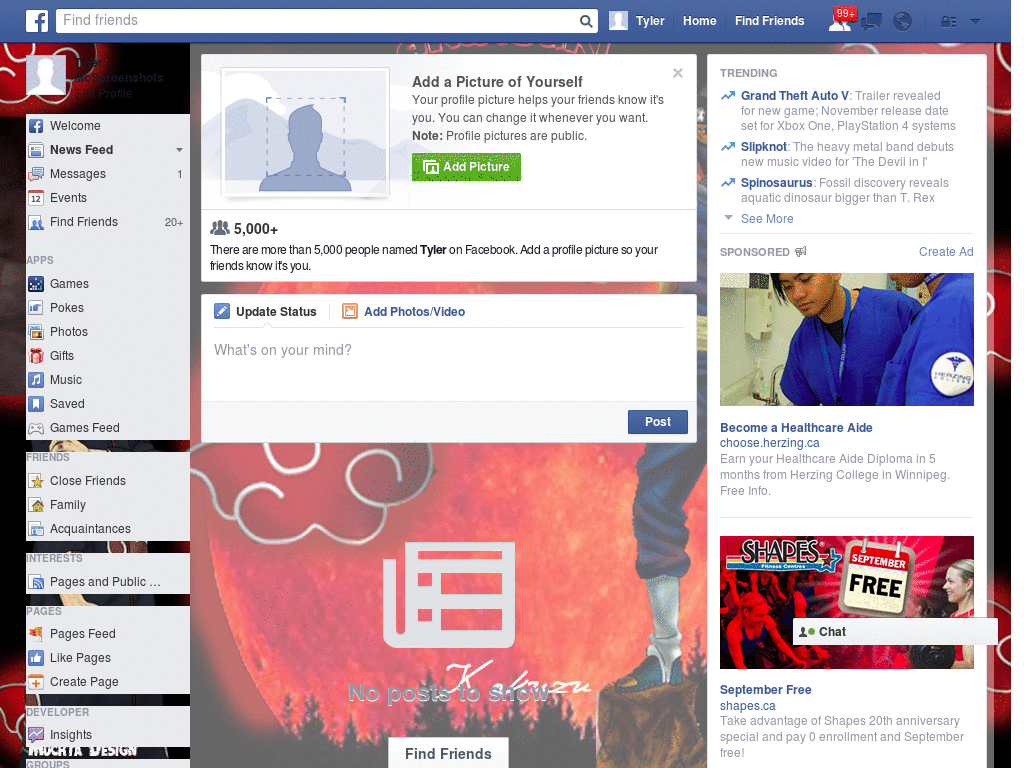Open the Saved items icon
The height and width of the screenshot is (768, 1024).
pos(36,403)
